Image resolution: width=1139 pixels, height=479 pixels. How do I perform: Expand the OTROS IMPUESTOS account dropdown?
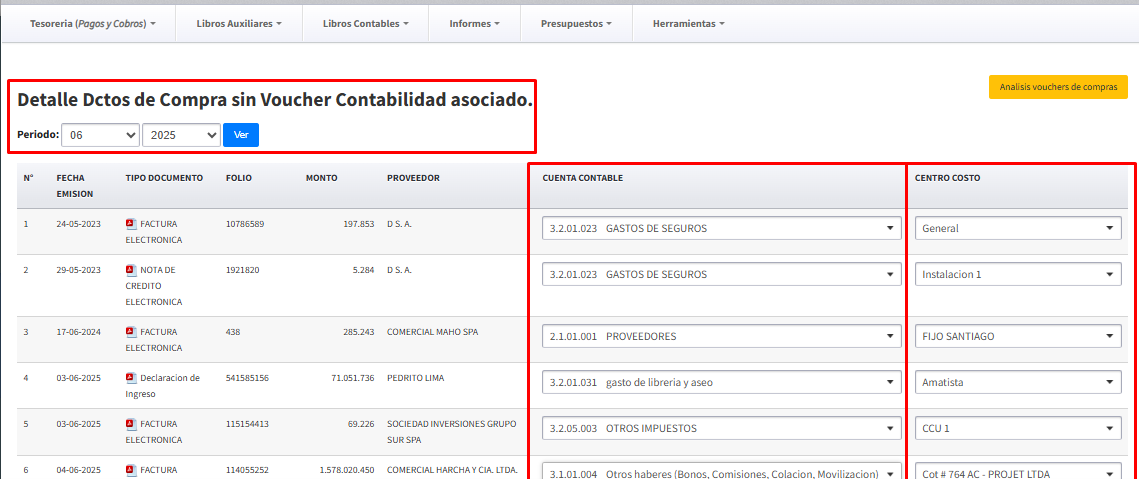[720, 428]
